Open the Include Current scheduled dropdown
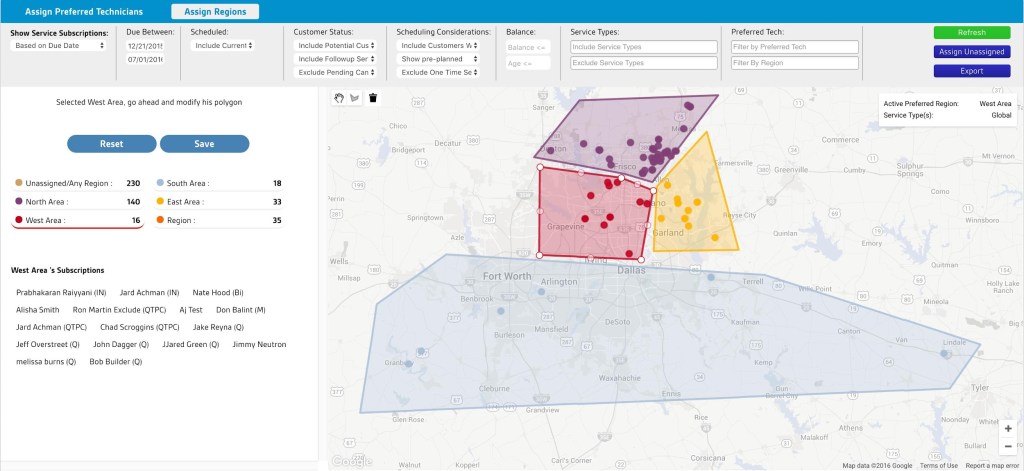The height and width of the screenshot is (471, 1024). tap(223, 46)
